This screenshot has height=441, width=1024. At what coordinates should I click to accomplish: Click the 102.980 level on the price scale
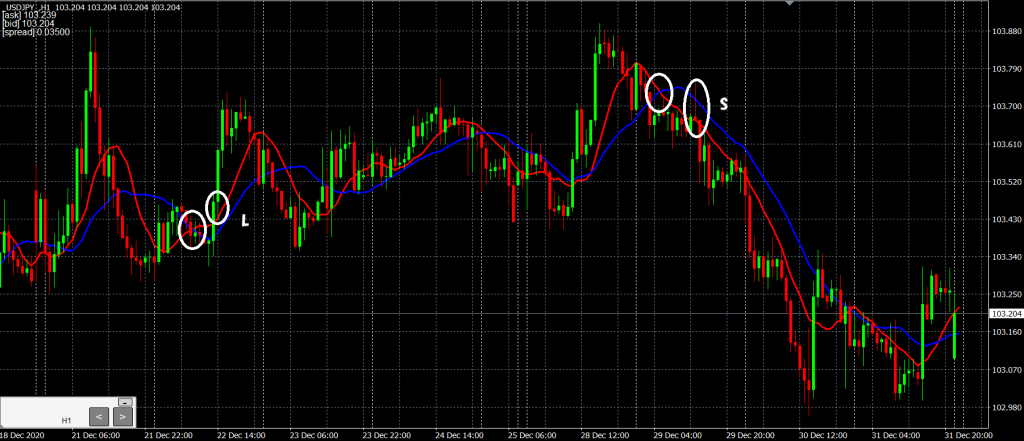(1004, 407)
